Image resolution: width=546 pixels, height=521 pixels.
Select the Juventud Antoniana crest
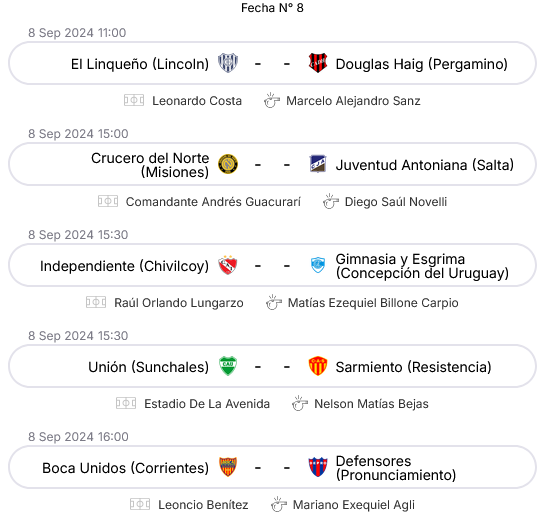318,164
